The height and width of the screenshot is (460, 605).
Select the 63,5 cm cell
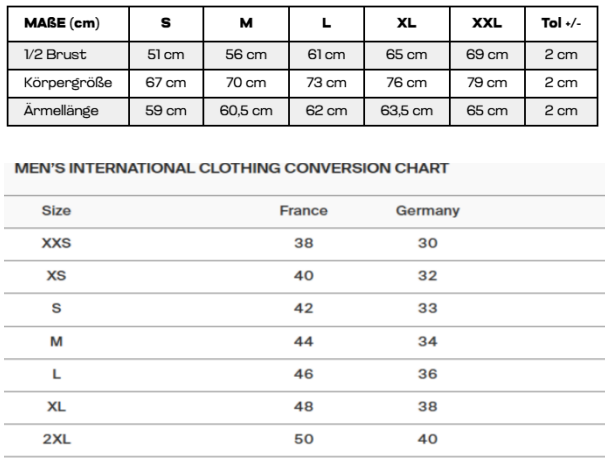[x=406, y=110]
